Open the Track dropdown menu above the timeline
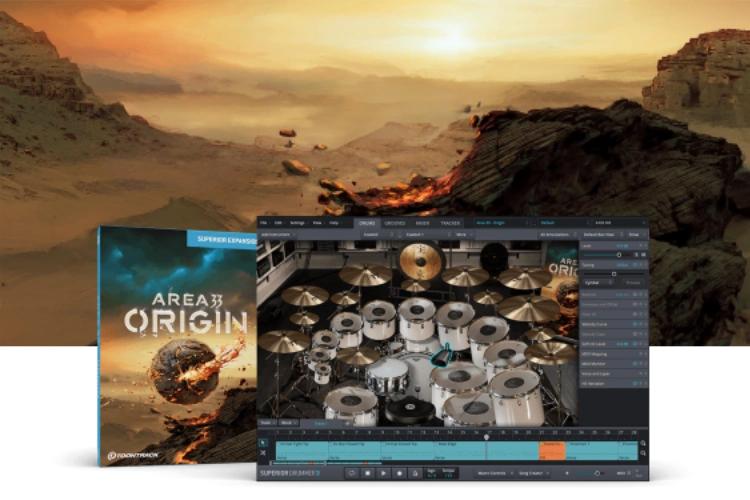The height and width of the screenshot is (500, 750). click(x=268, y=423)
